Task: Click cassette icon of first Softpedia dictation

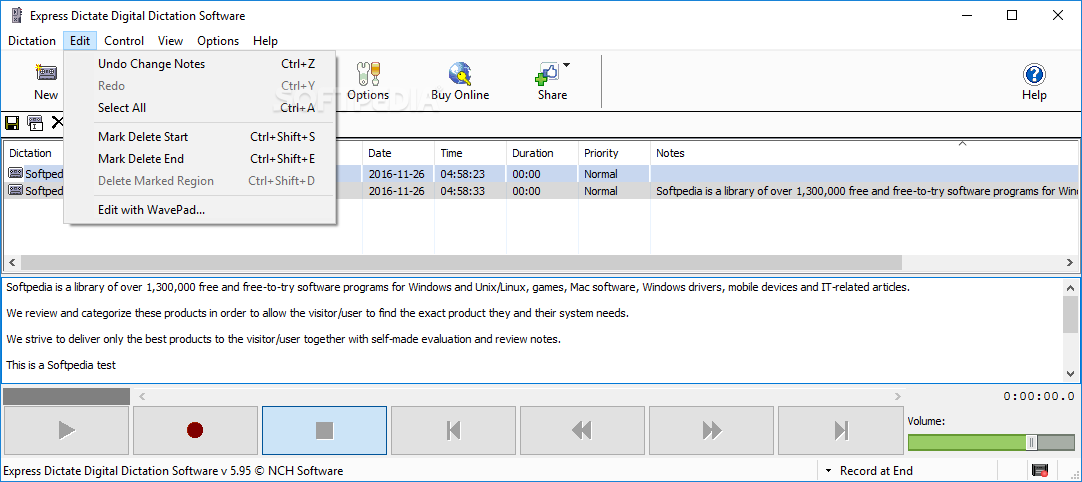Action: (x=16, y=173)
